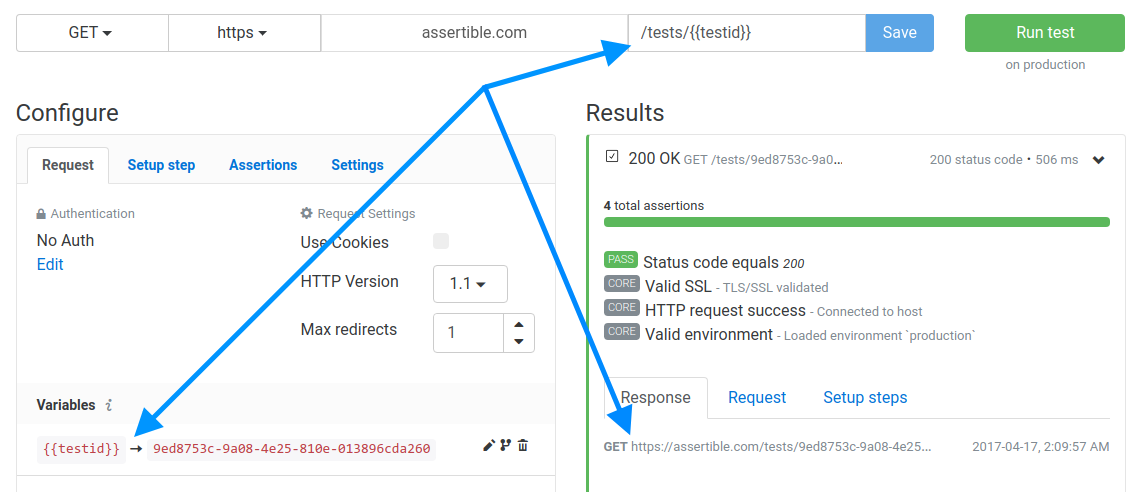The image size is (1142, 492).
Task: Click the Status code equals 200 text
Action: pos(724,262)
